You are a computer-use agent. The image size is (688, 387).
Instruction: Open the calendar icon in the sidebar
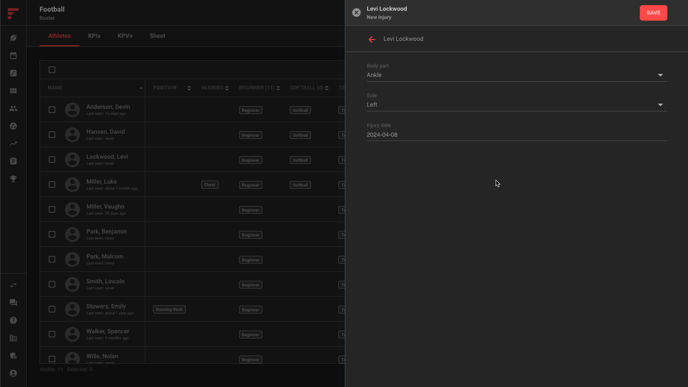point(13,56)
